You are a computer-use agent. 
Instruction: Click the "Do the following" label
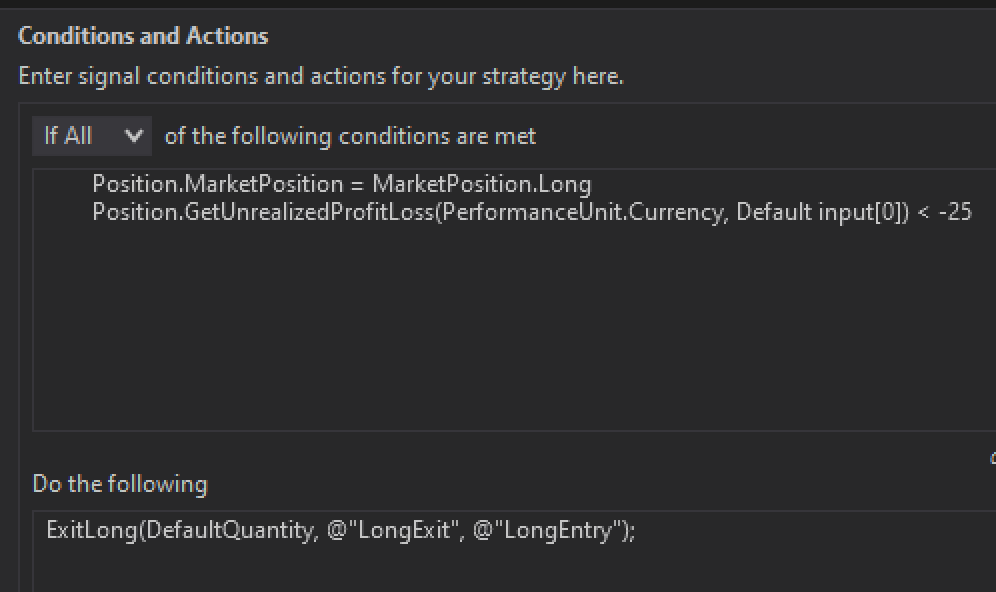(120, 485)
